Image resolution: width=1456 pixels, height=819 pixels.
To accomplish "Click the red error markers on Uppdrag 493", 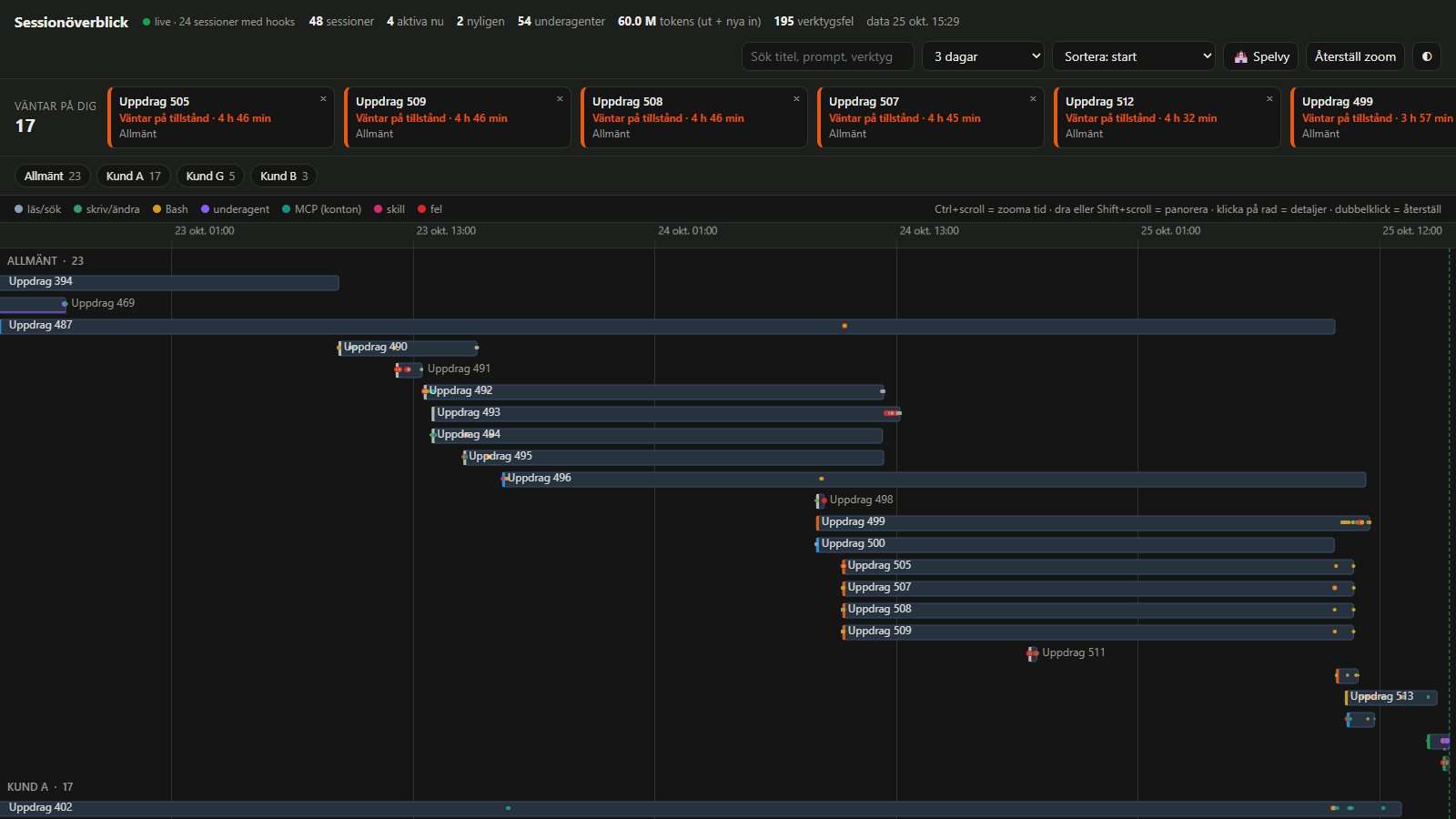I will (893, 413).
